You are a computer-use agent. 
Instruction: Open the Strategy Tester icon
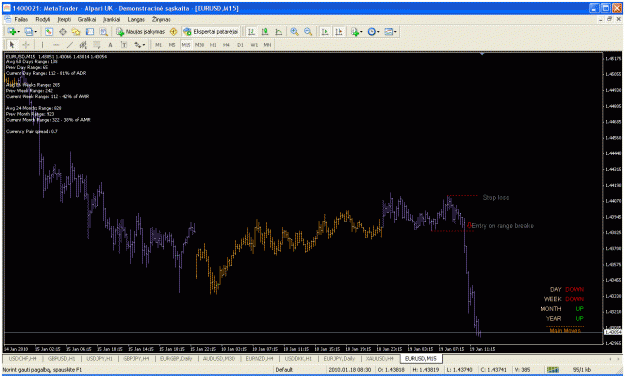pos(104,31)
